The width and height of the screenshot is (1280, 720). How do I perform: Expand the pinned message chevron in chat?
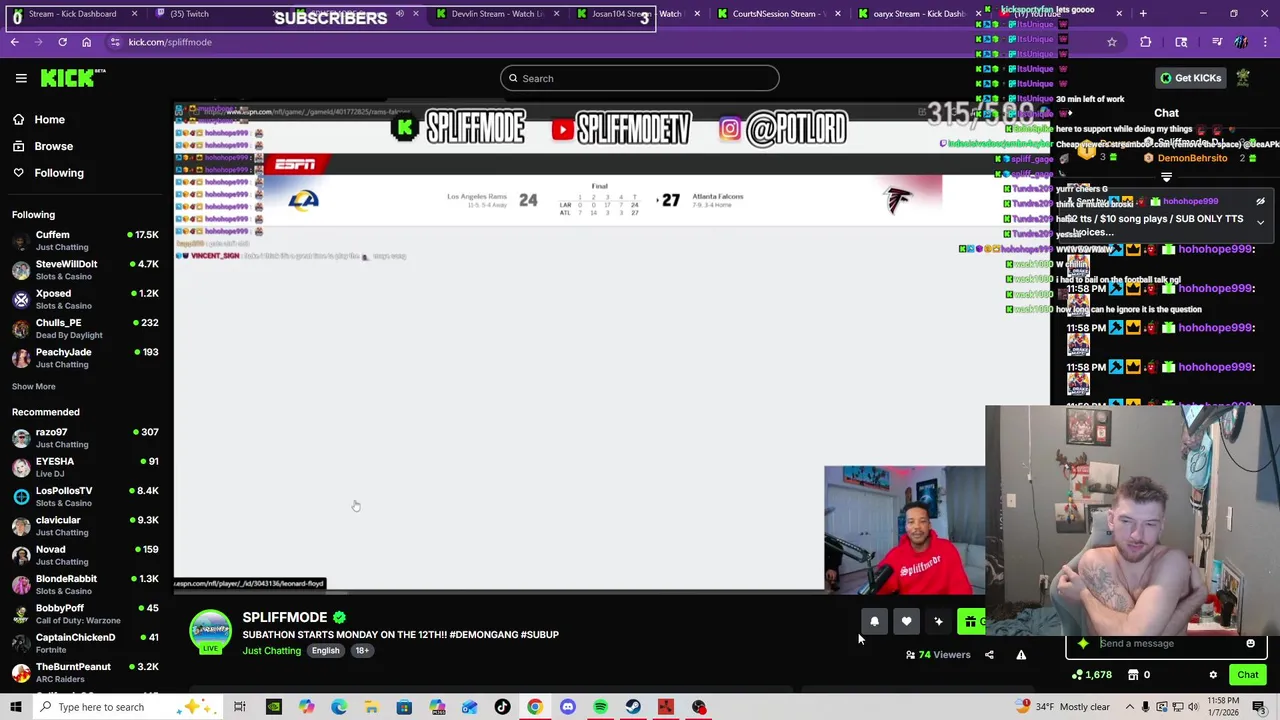[1260, 222]
